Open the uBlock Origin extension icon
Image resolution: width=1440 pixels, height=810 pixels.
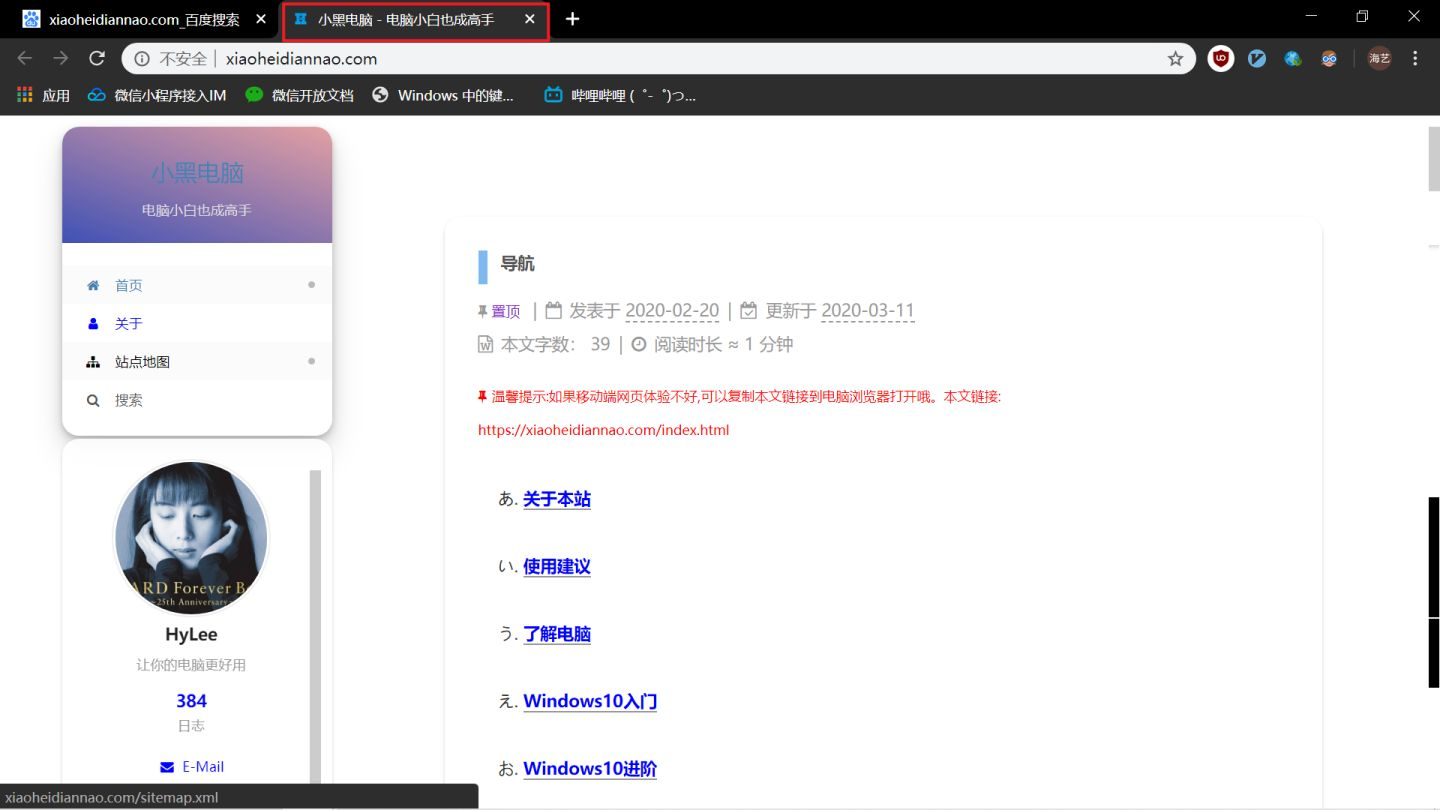(1221, 58)
